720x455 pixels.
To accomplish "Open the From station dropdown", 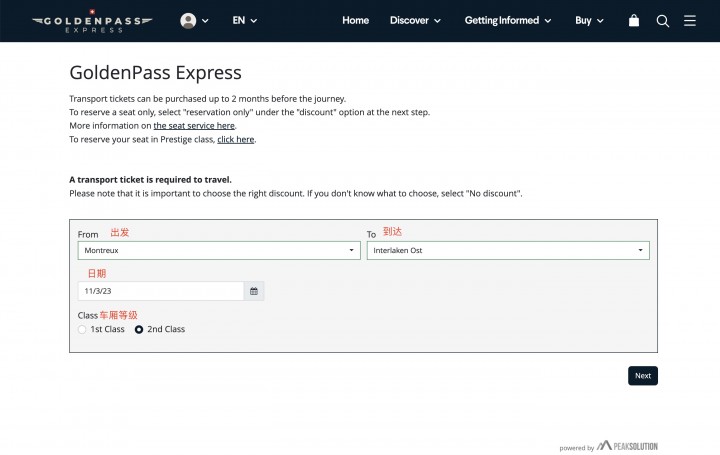I will point(219,250).
